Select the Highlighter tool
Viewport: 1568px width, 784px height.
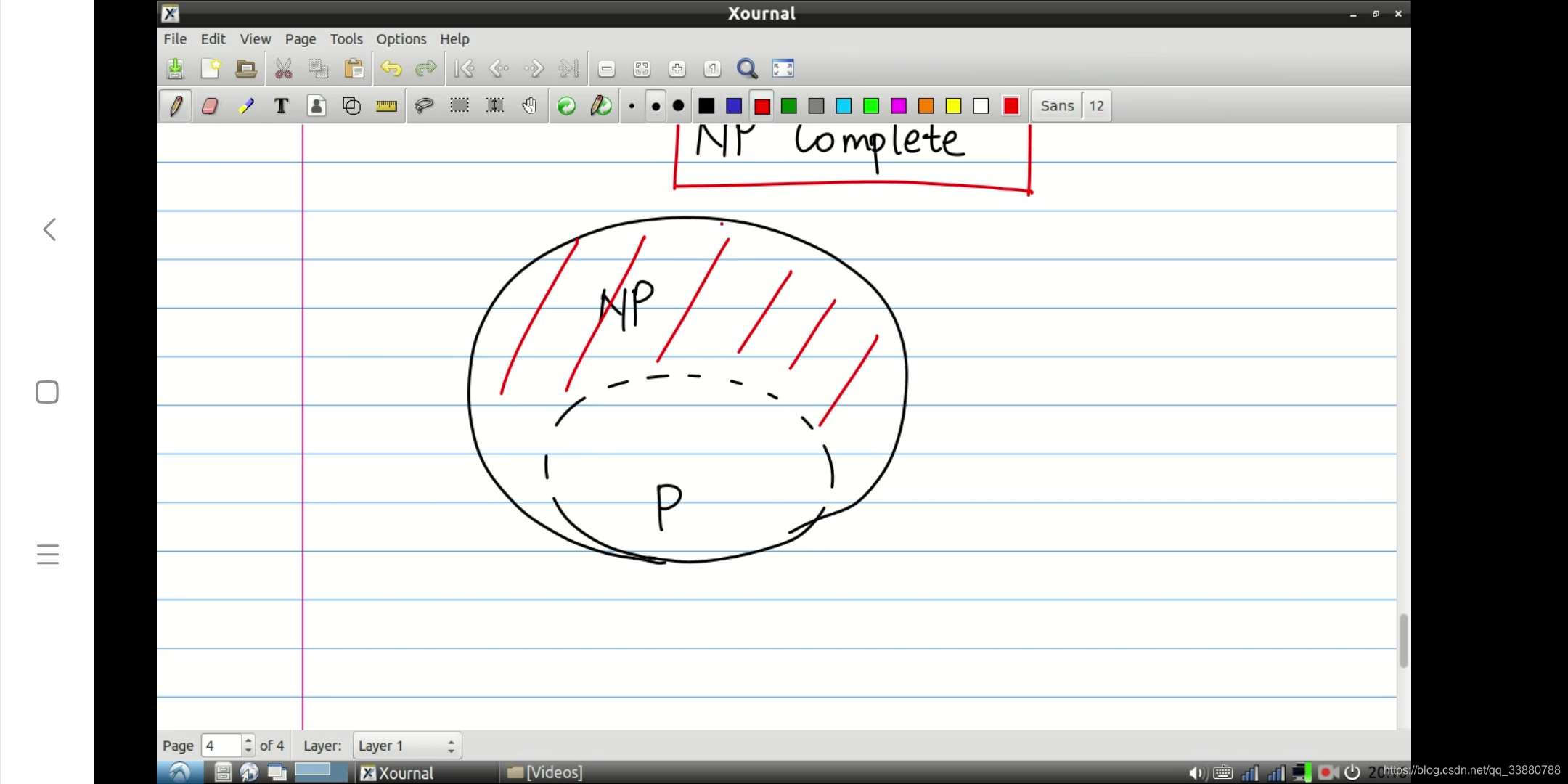pyautogui.click(x=246, y=106)
